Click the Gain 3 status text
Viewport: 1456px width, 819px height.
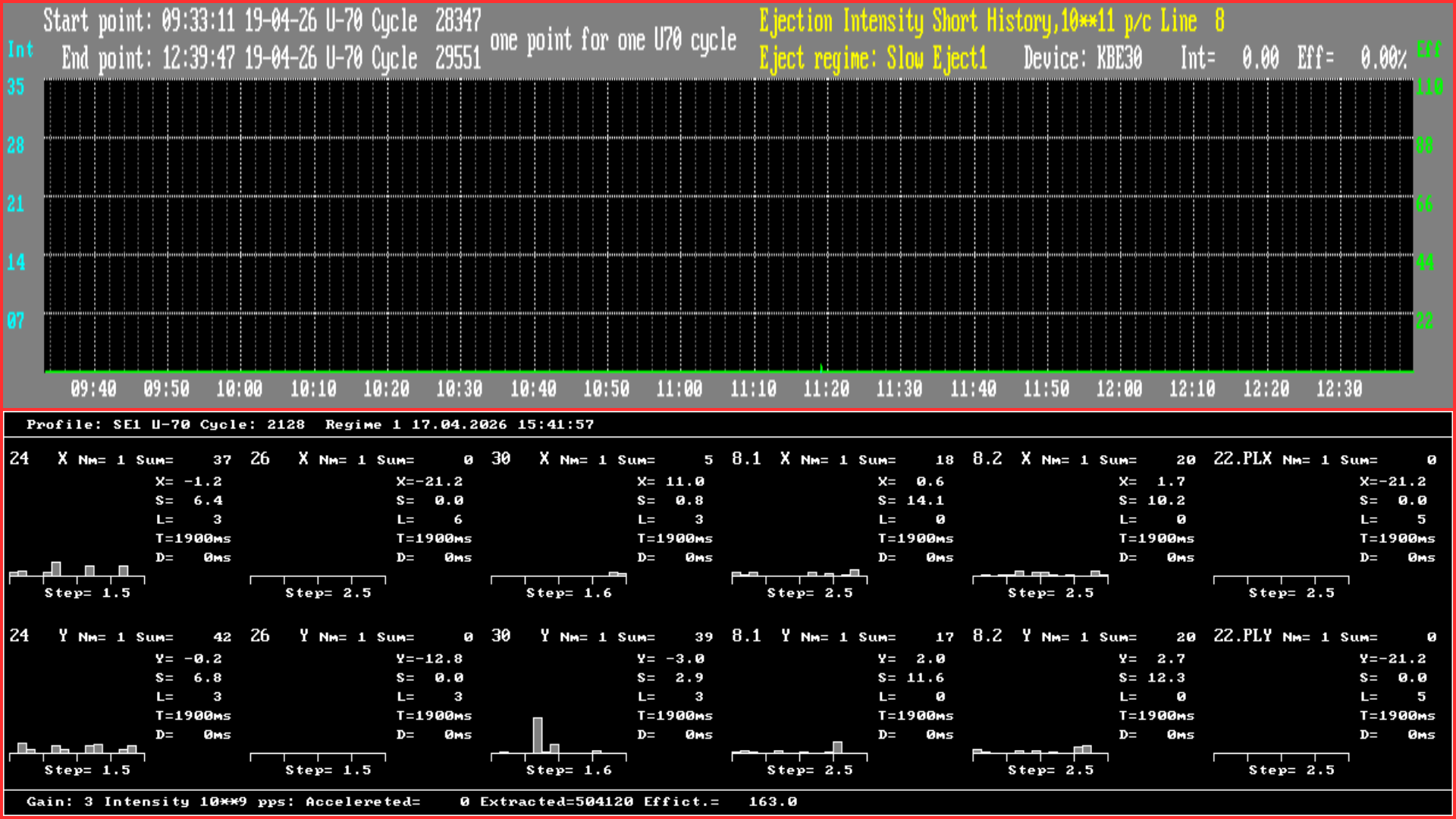click(x=59, y=802)
